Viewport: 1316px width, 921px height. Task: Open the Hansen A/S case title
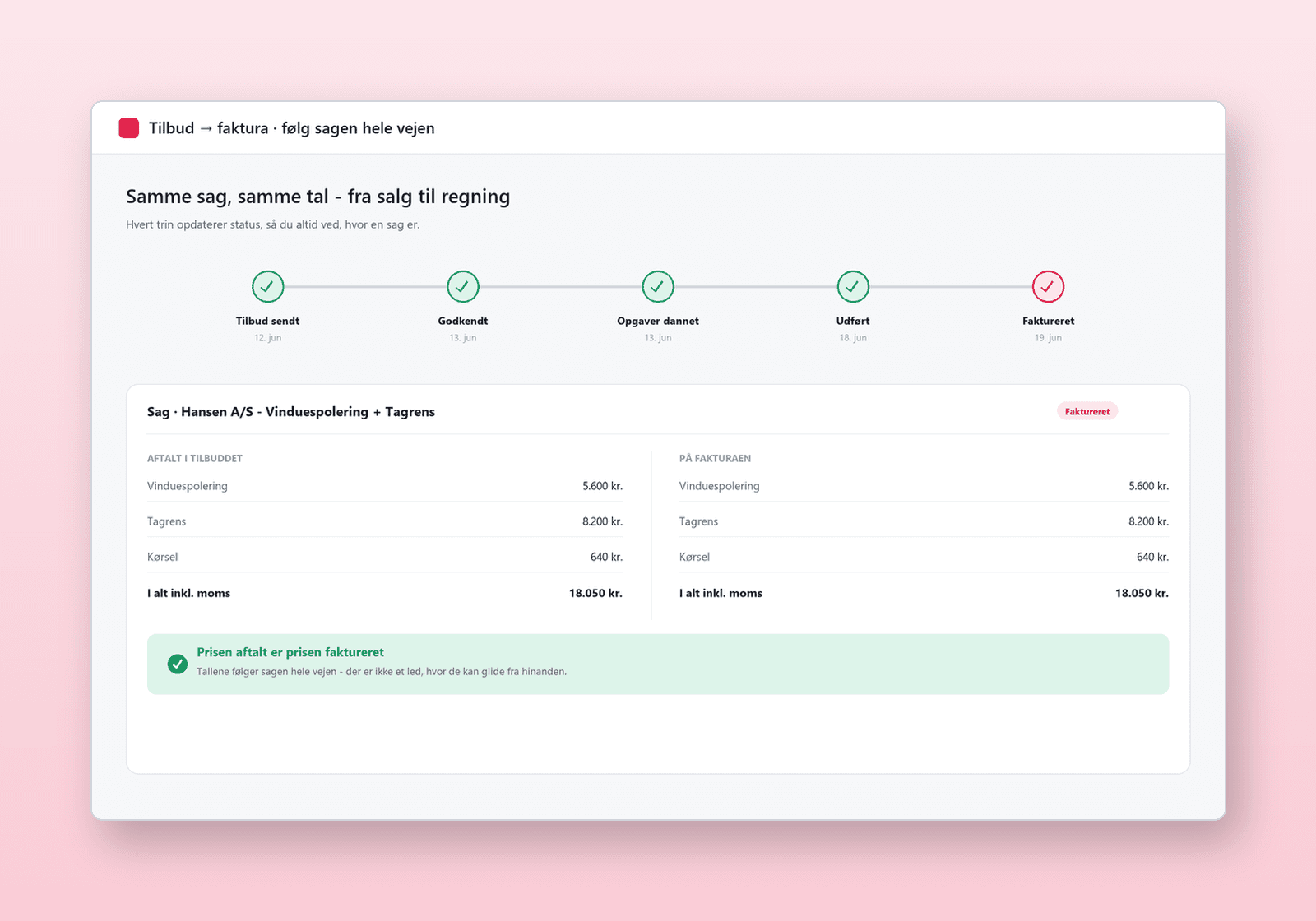click(x=291, y=412)
